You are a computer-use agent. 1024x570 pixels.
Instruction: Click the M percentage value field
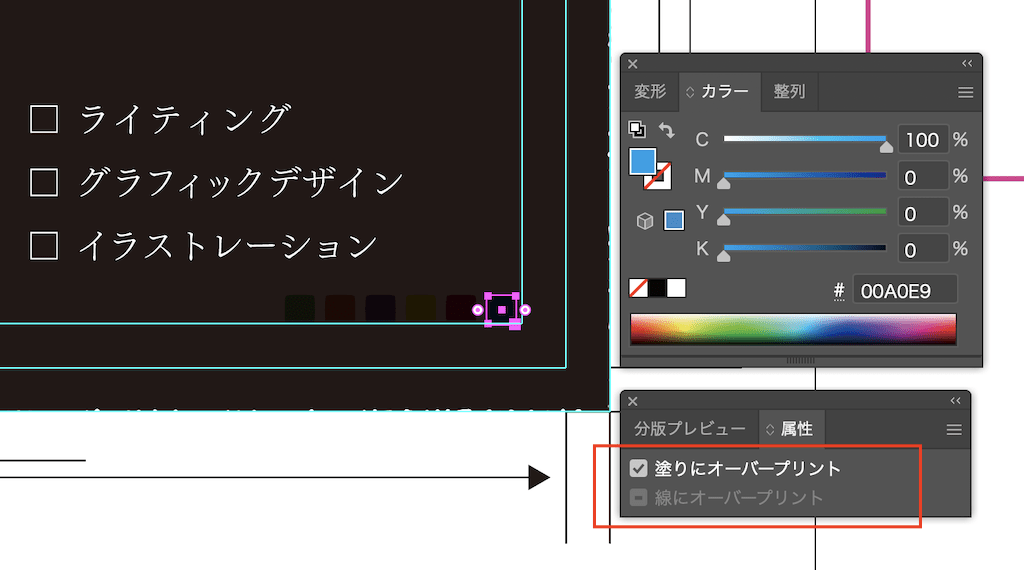923,176
